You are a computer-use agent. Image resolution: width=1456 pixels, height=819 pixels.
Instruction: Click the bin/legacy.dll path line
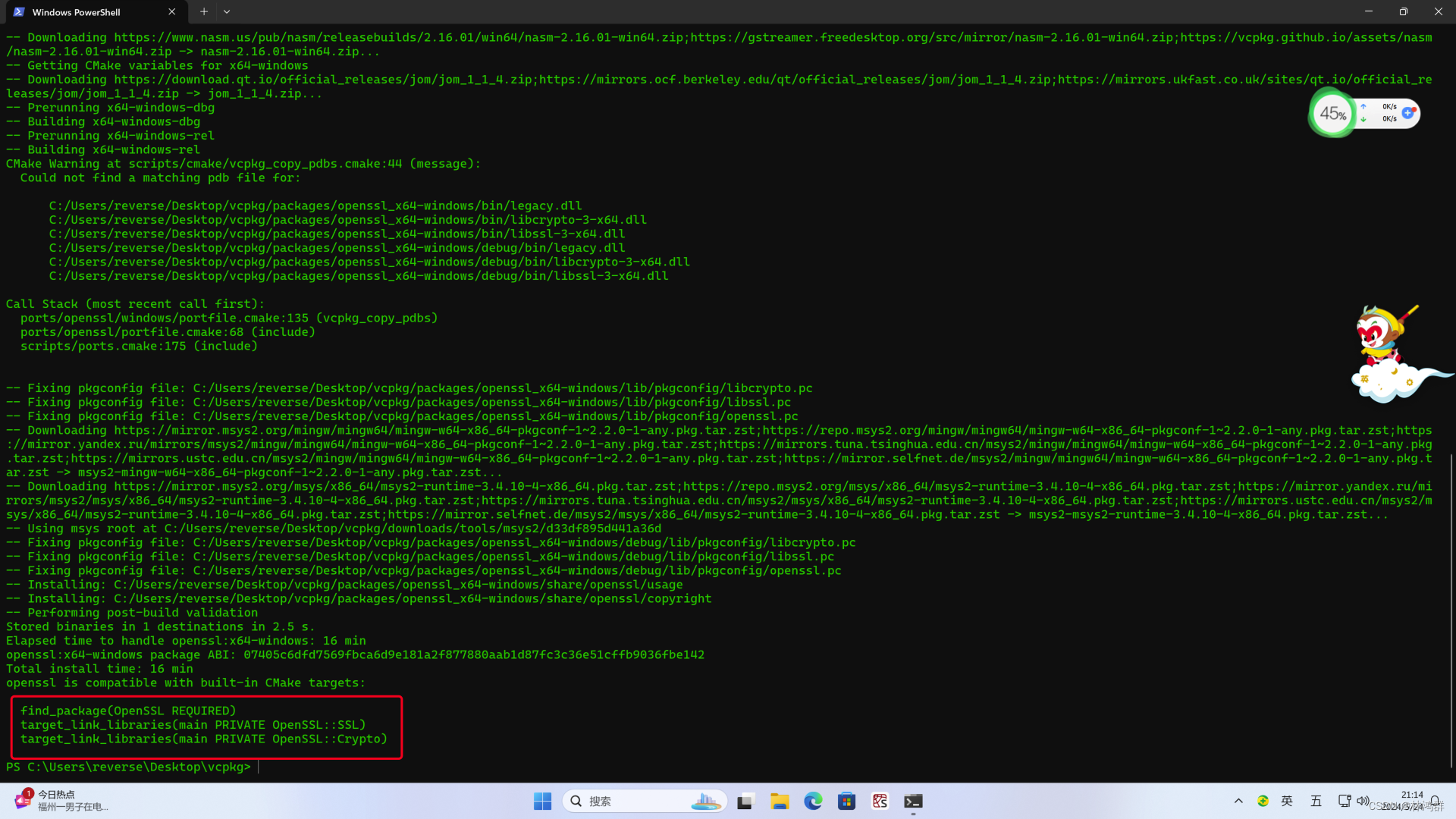coord(315,206)
